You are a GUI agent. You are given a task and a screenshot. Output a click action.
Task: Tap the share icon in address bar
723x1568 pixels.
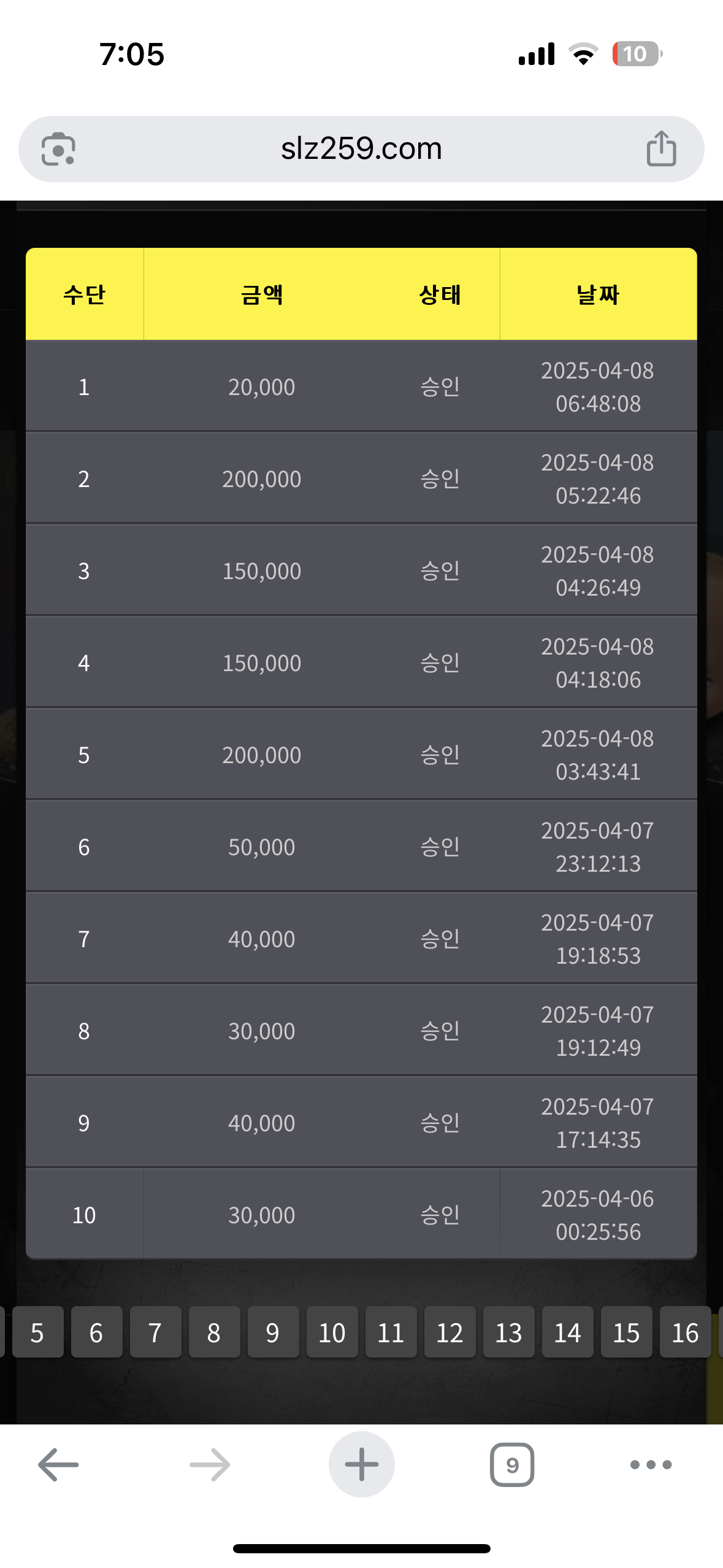[661, 148]
